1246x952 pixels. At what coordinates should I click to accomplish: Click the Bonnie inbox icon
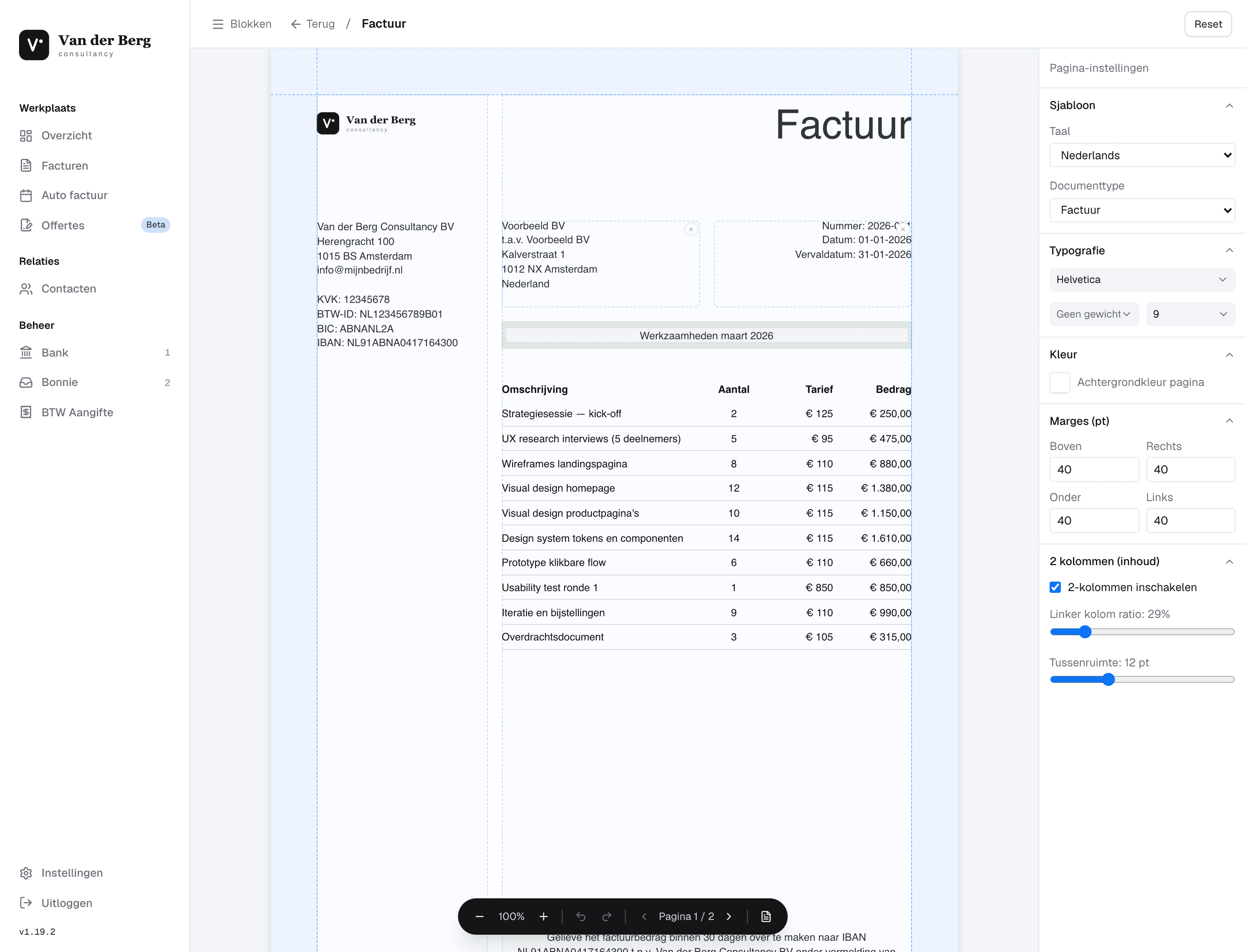26,383
